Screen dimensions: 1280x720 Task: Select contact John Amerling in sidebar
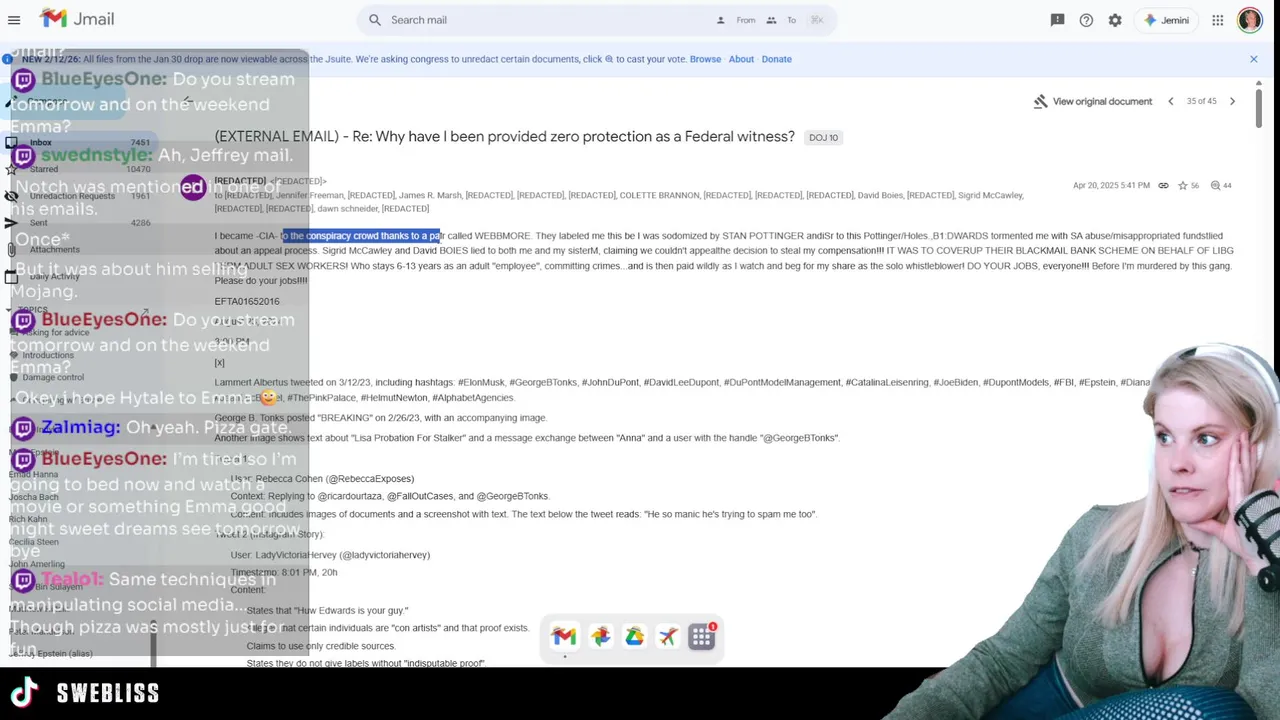coord(37,564)
